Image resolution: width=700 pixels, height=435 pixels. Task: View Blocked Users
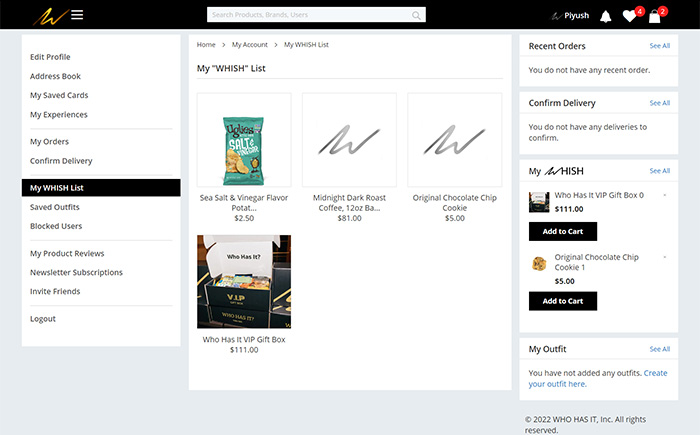coord(56,226)
